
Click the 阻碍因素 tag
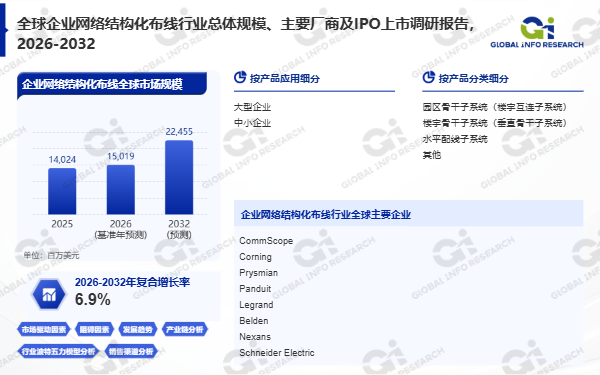click(95, 329)
